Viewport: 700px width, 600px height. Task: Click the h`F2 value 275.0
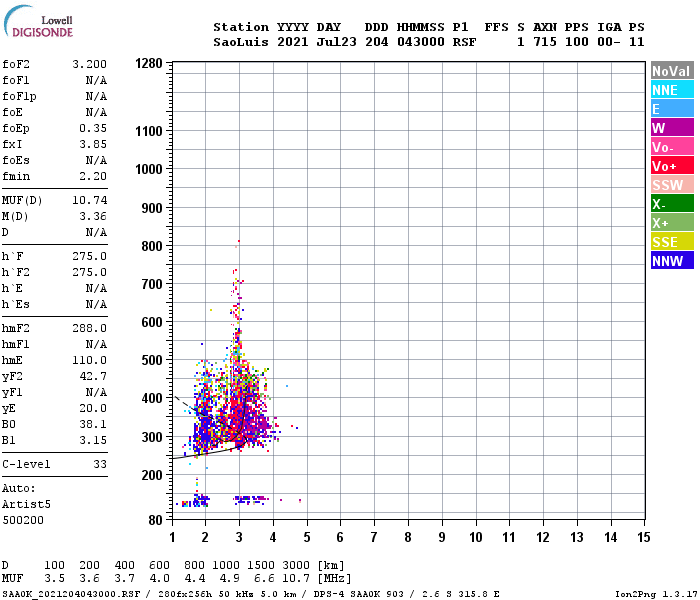coord(90,272)
